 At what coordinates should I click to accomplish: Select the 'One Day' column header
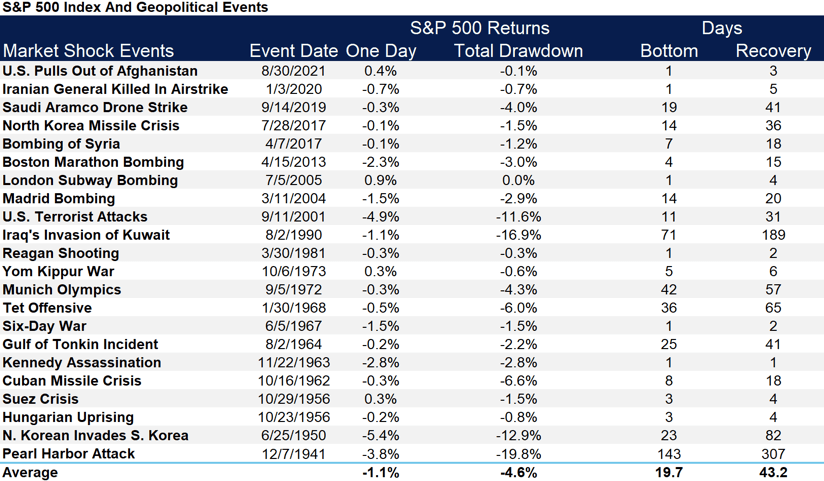click(382, 51)
